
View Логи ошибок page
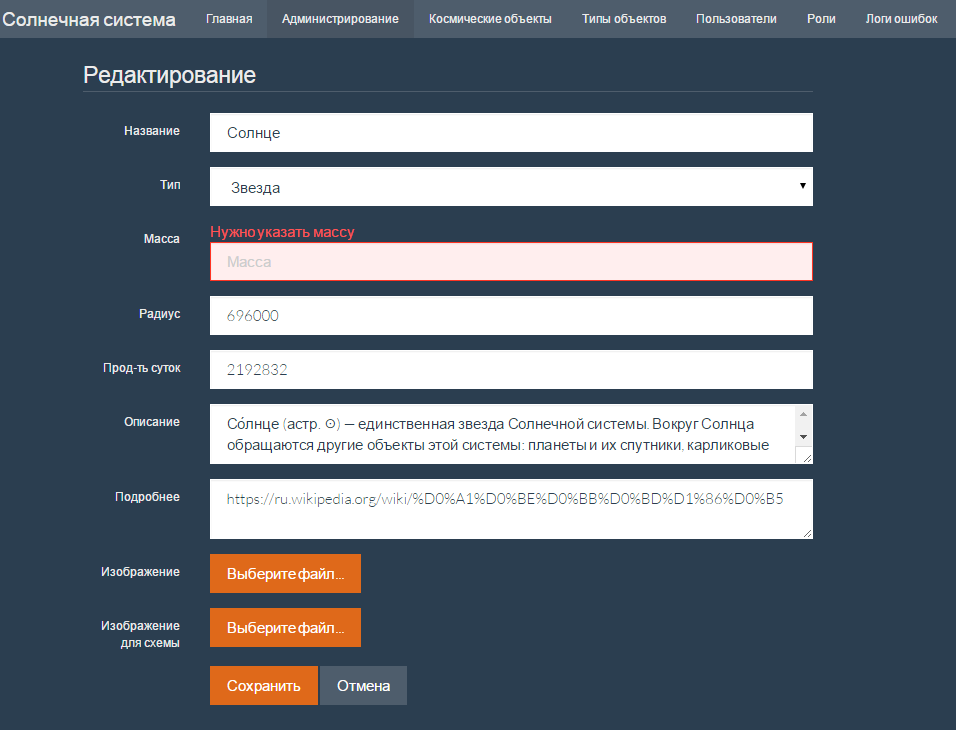click(x=901, y=19)
